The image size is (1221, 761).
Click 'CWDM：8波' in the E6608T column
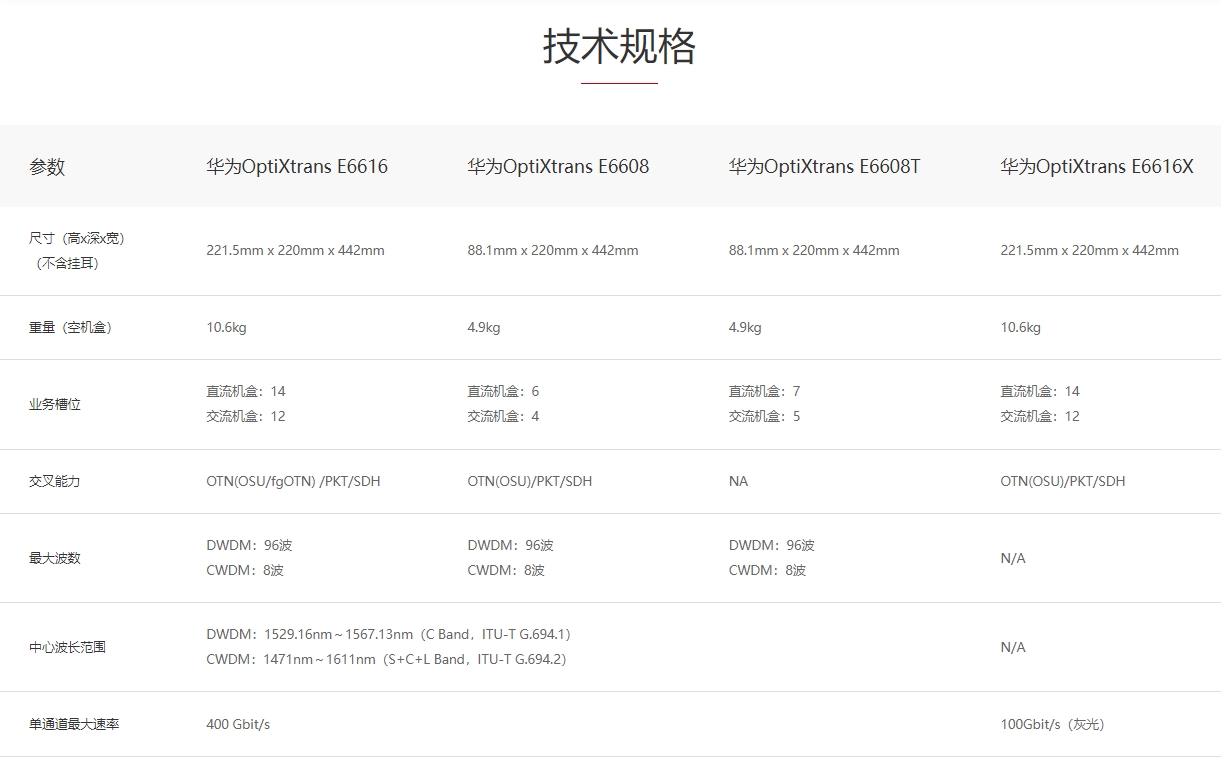coord(768,571)
